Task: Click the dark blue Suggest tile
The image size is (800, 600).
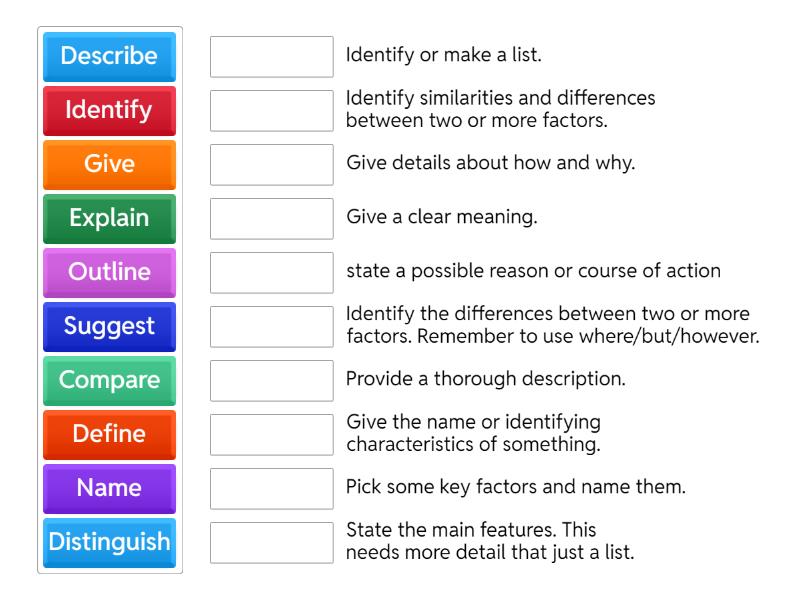Action: click(109, 326)
